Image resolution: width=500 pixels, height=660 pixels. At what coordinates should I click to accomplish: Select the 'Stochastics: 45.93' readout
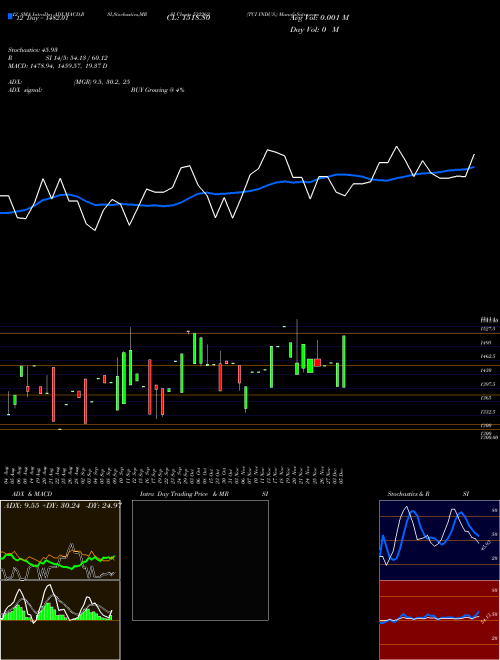33,50
